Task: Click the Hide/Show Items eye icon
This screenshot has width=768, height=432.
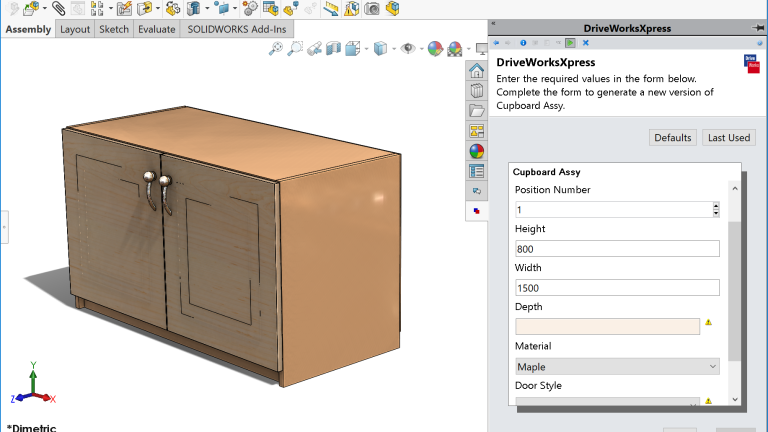Action: (x=408, y=48)
